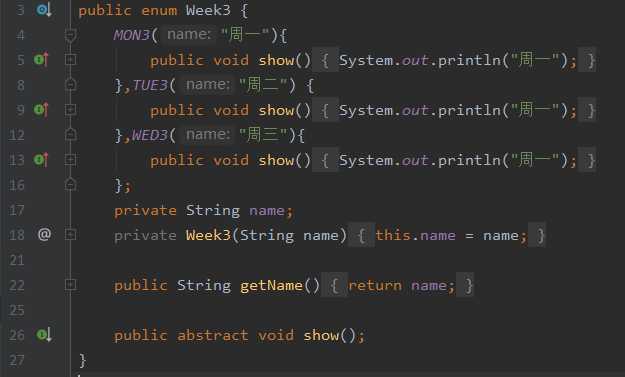
Task: Click the Week3 constructor name on line 18
Action: click(x=208, y=235)
